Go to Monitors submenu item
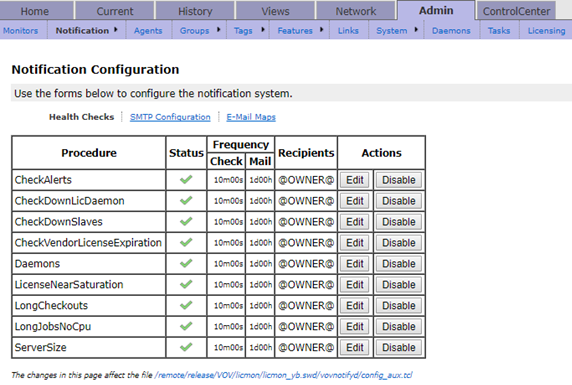This screenshot has height=385, width=572. click(x=20, y=31)
